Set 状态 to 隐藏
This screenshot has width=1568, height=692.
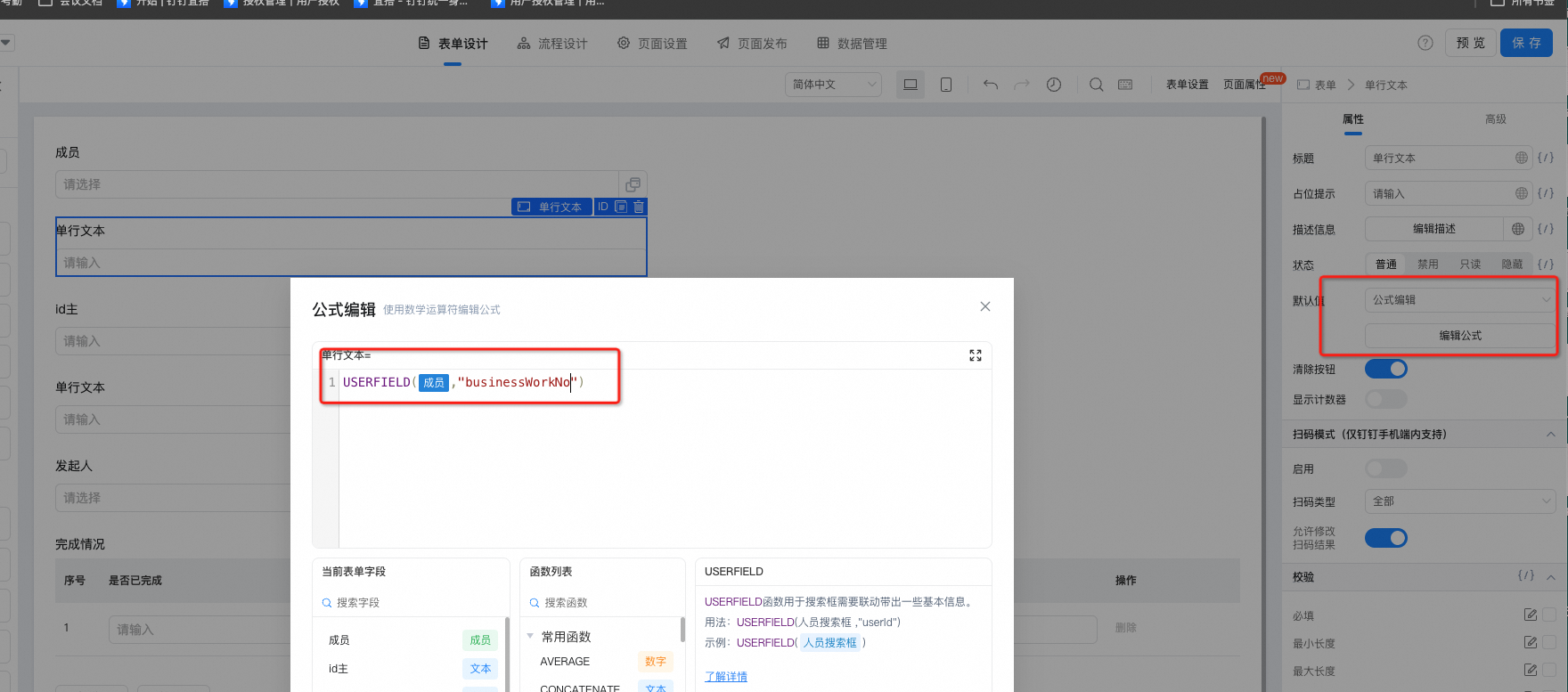(1512, 265)
